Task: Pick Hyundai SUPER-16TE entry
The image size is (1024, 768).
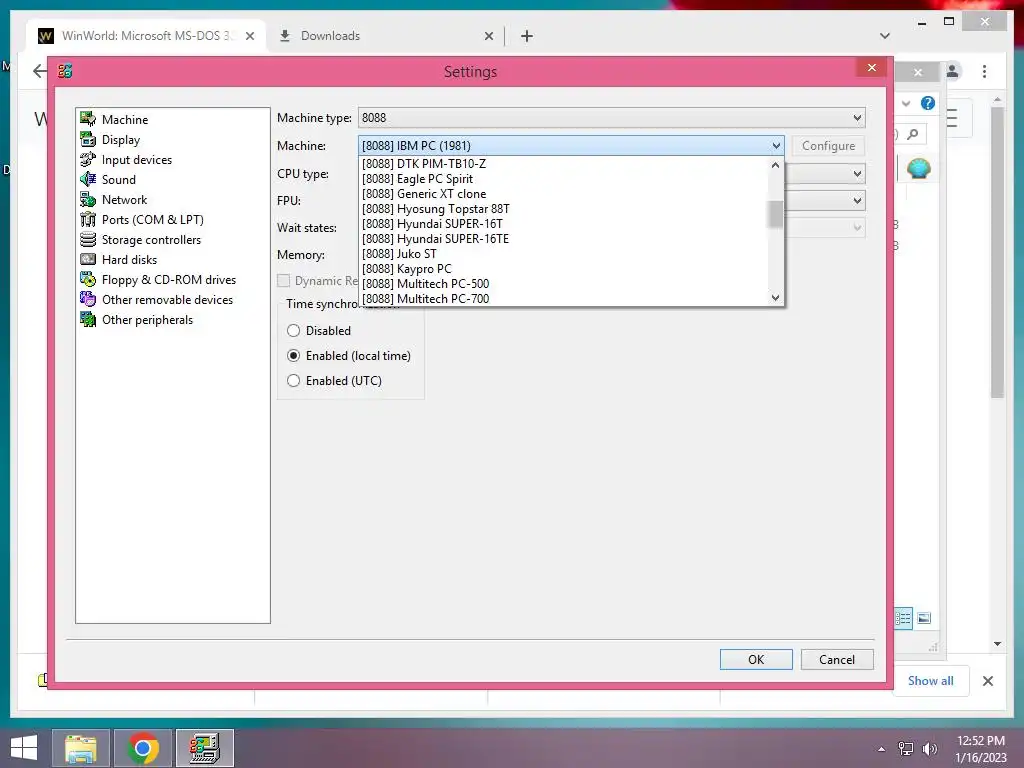Action: tap(564, 239)
